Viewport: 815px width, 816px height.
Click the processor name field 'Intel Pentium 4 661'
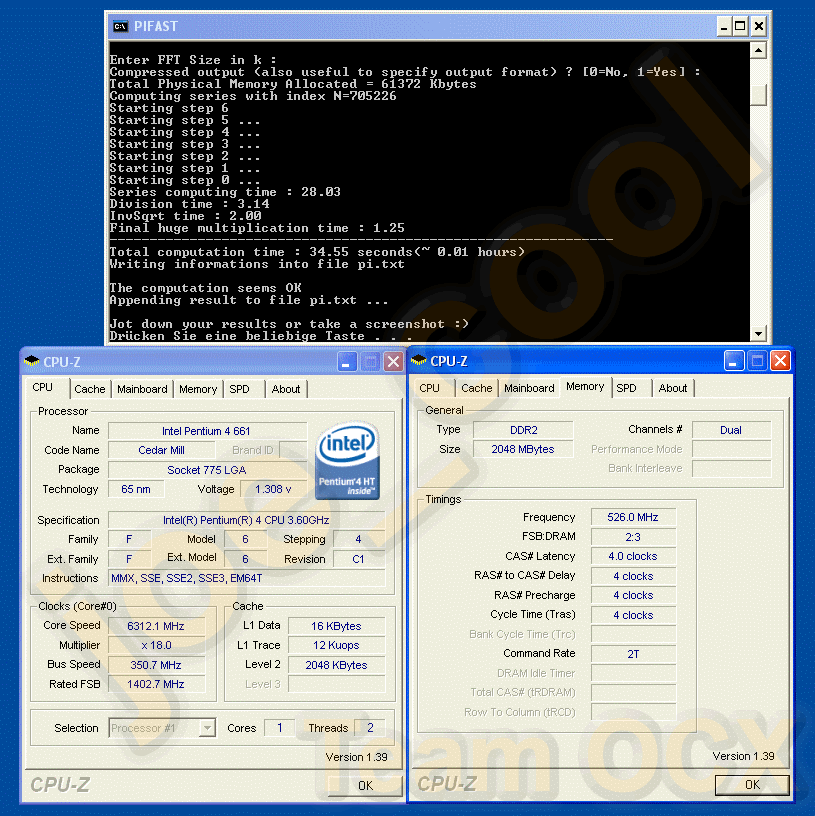[207, 431]
